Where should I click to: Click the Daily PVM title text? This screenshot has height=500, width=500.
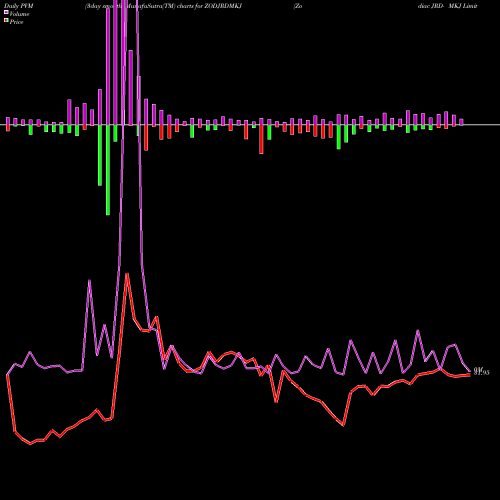[x=19, y=6]
